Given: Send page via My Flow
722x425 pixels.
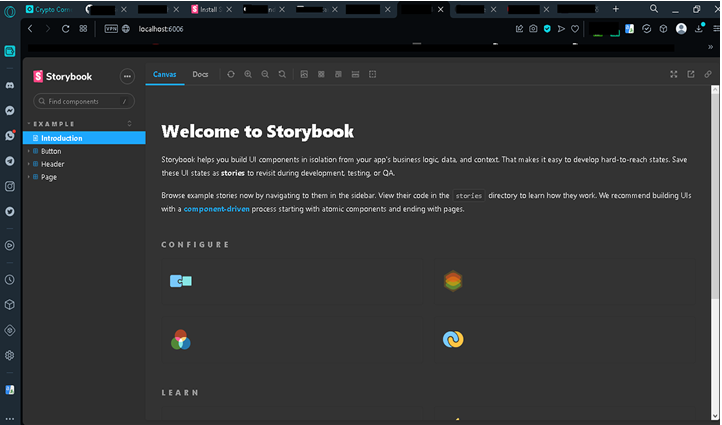Looking at the screenshot, I should click(561, 29).
